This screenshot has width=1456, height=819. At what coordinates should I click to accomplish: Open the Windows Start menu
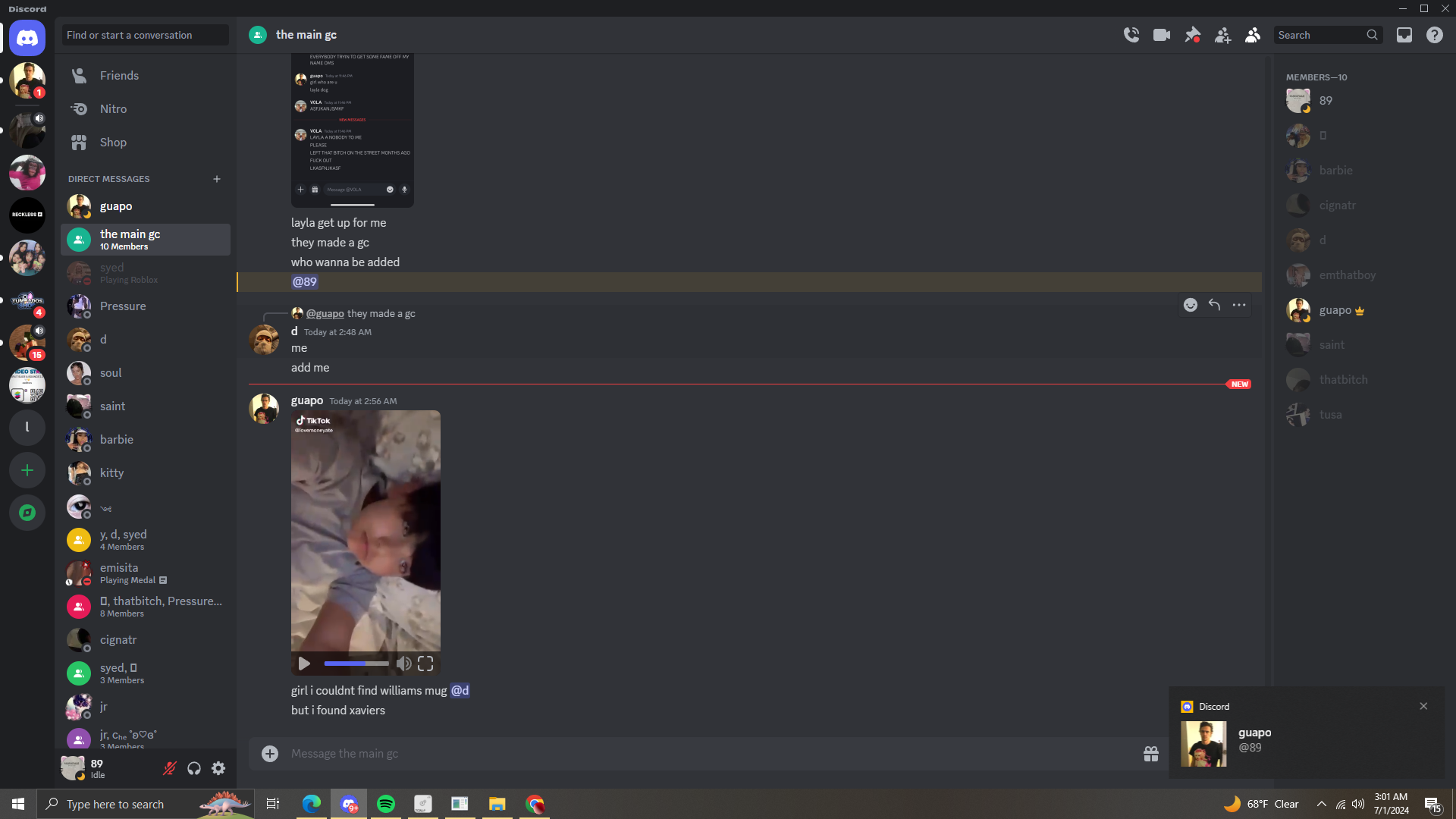pos(18,804)
